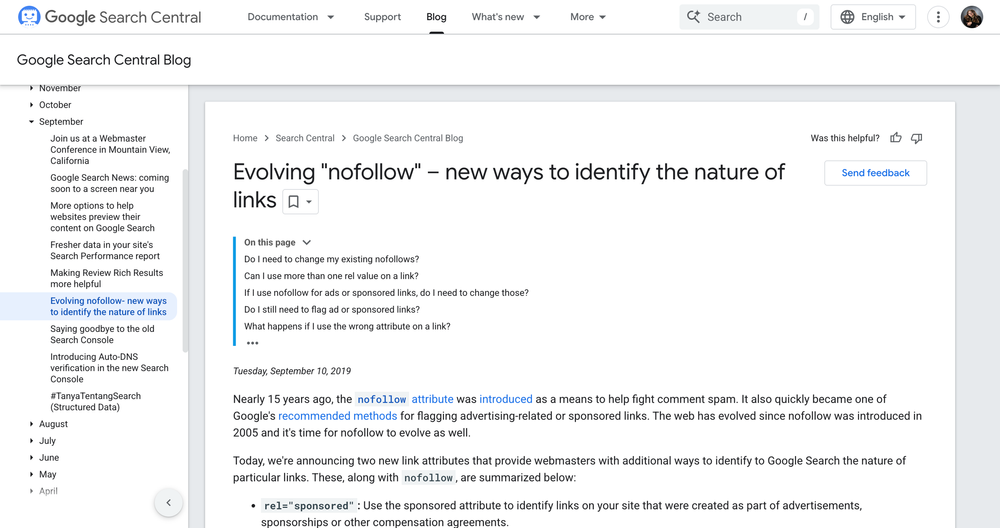This screenshot has width=1000, height=528.
Task: Click the Google Search Central Blog heading
Action: (104, 60)
